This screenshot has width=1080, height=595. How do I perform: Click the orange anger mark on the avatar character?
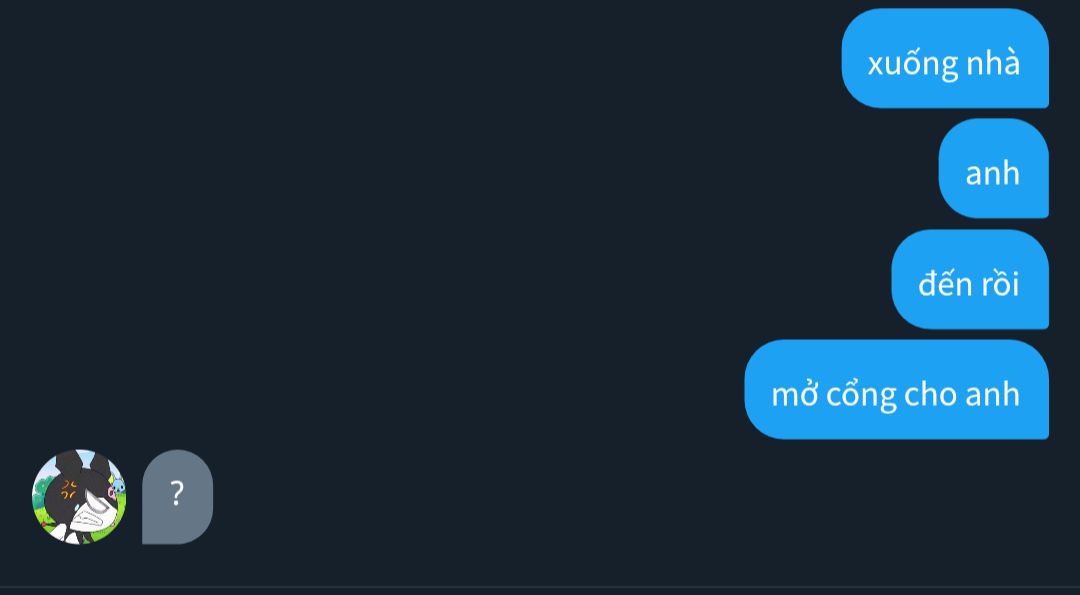pyautogui.click(x=69, y=490)
